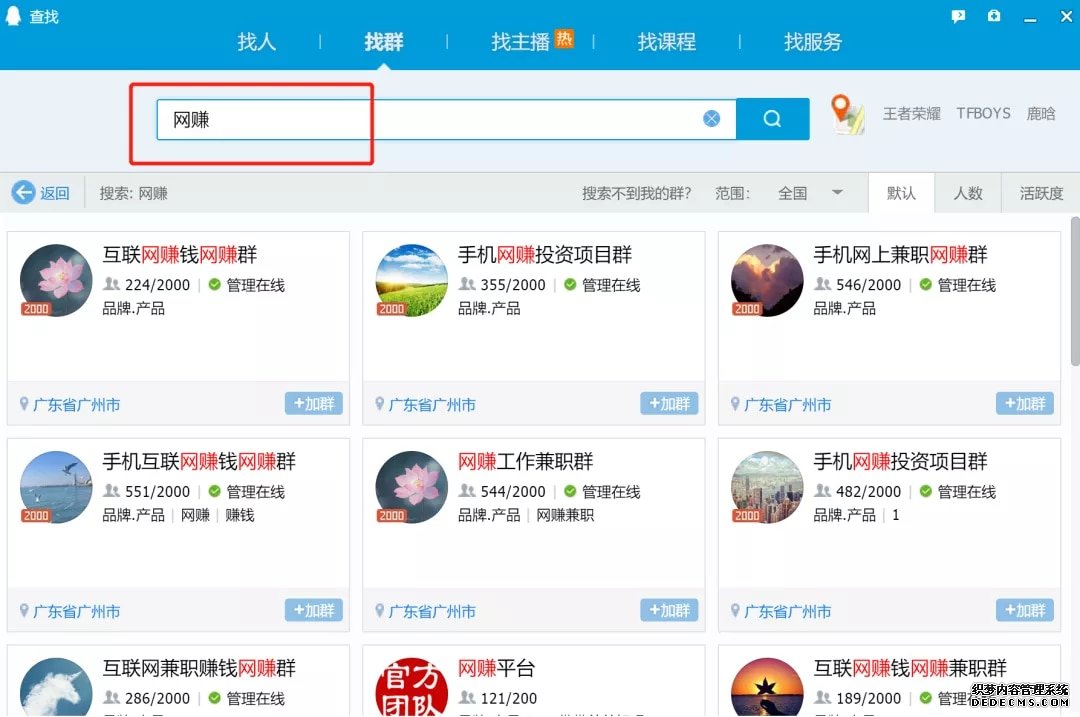Viewport: 1080px width, 717px height.
Task: Open avatar of 互联网赚钱网赚群 with 224 members
Action: click(x=56, y=280)
